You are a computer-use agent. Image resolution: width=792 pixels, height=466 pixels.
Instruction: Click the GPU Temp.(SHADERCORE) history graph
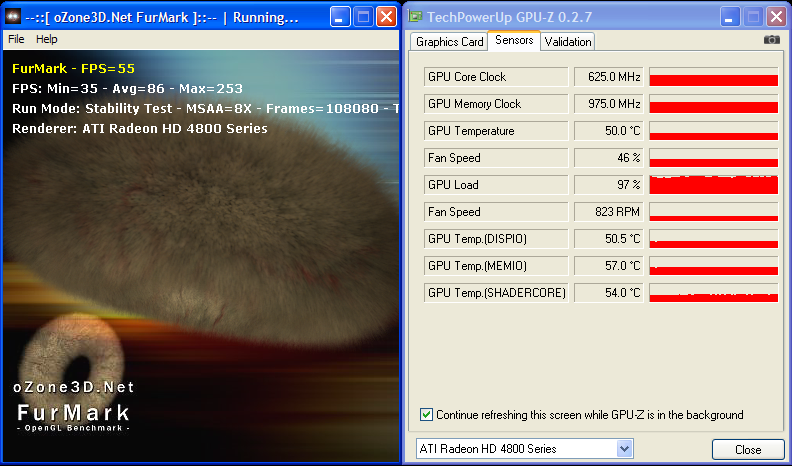(714, 293)
